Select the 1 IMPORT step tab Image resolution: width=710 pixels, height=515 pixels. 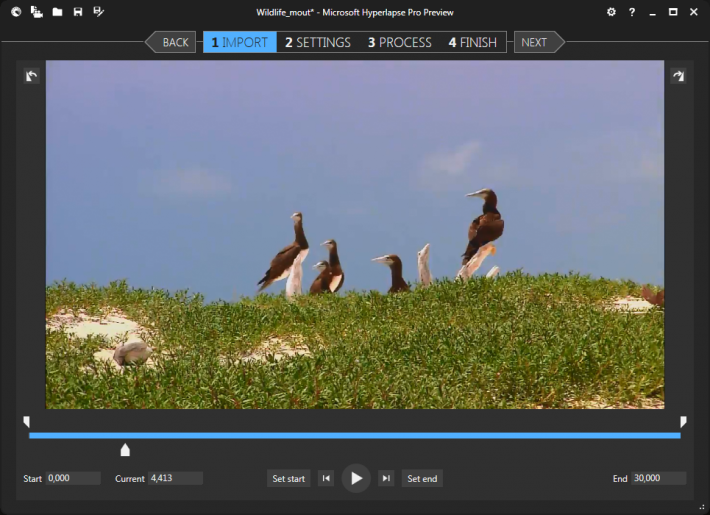(x=240, y=42)
